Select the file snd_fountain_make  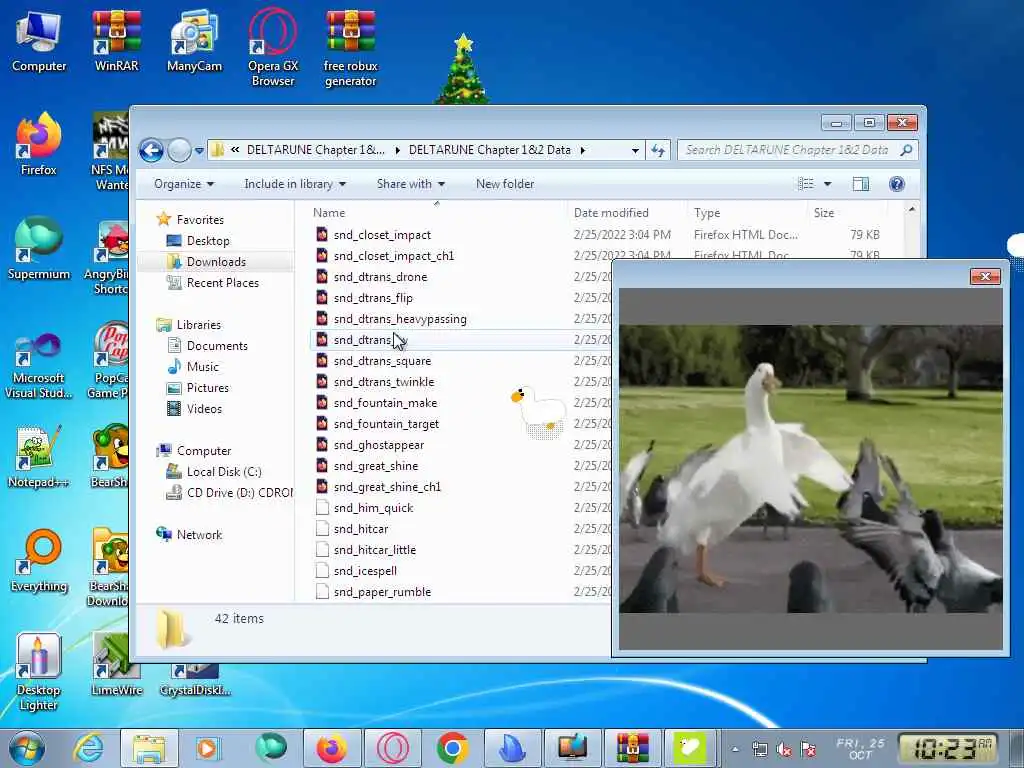(385, 403)
